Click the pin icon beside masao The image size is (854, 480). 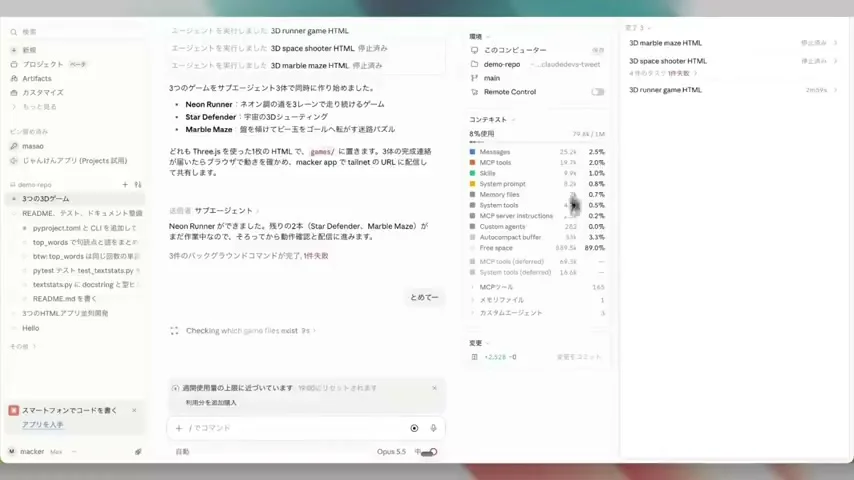(x=14, y=146)
